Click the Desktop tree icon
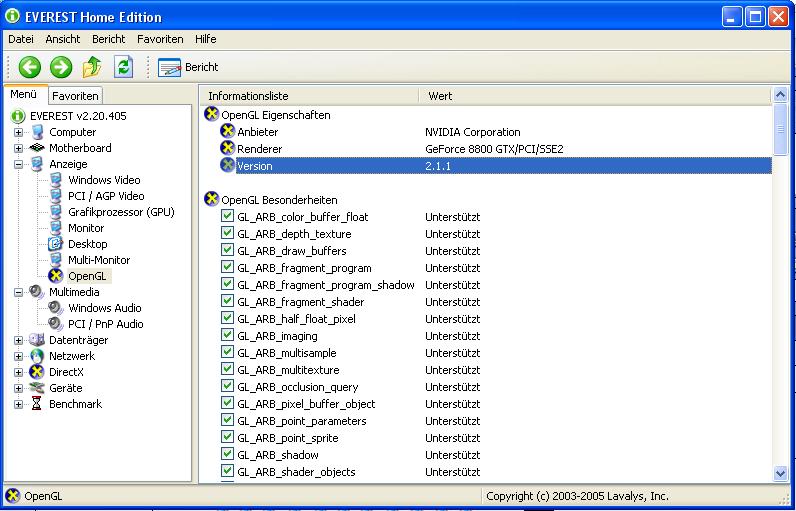Screen dimensions: 796x511 coord(55,244)
